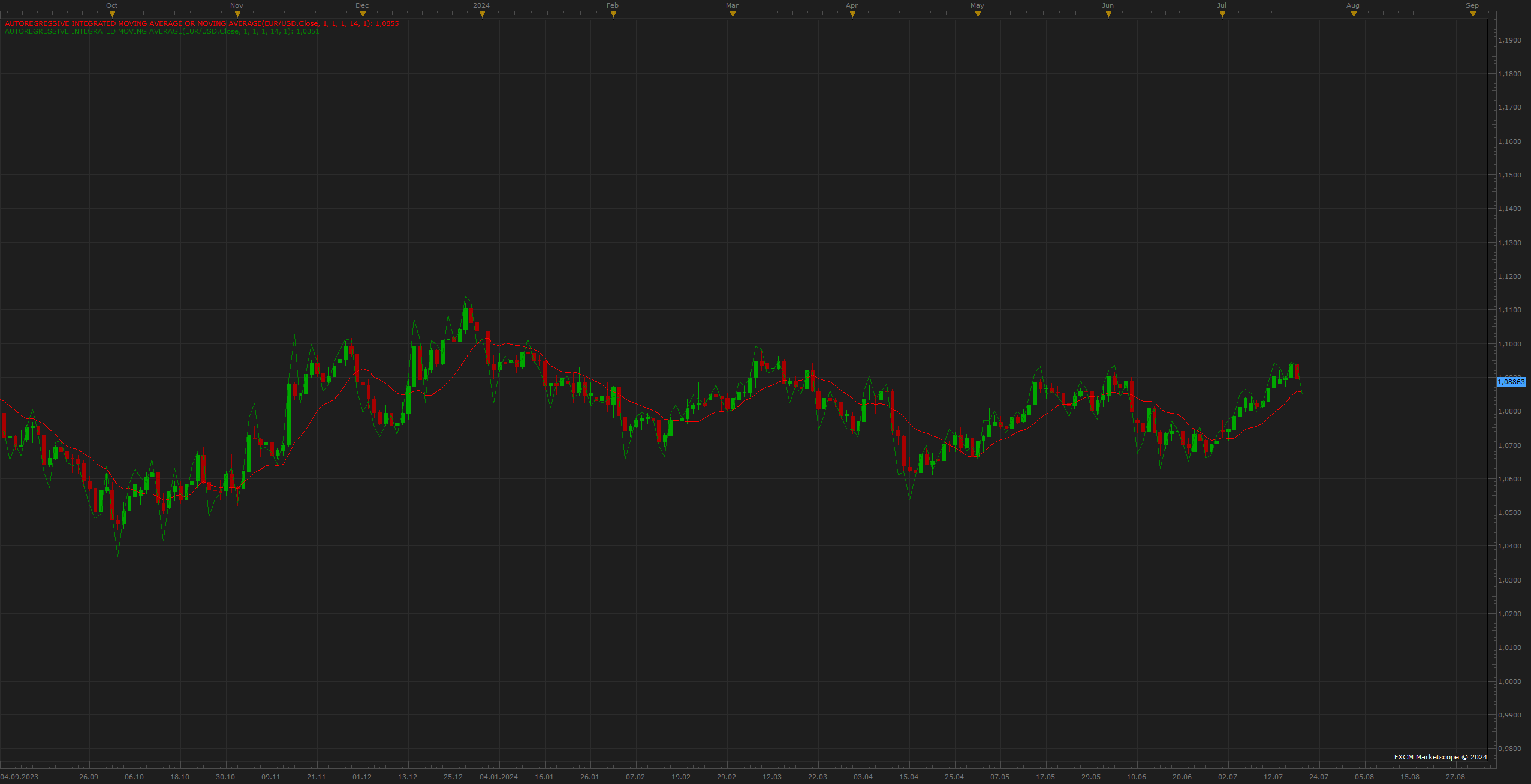Select the 2024 year marker triangle
The image size is (1531, 784).
[x=482, y=14]
